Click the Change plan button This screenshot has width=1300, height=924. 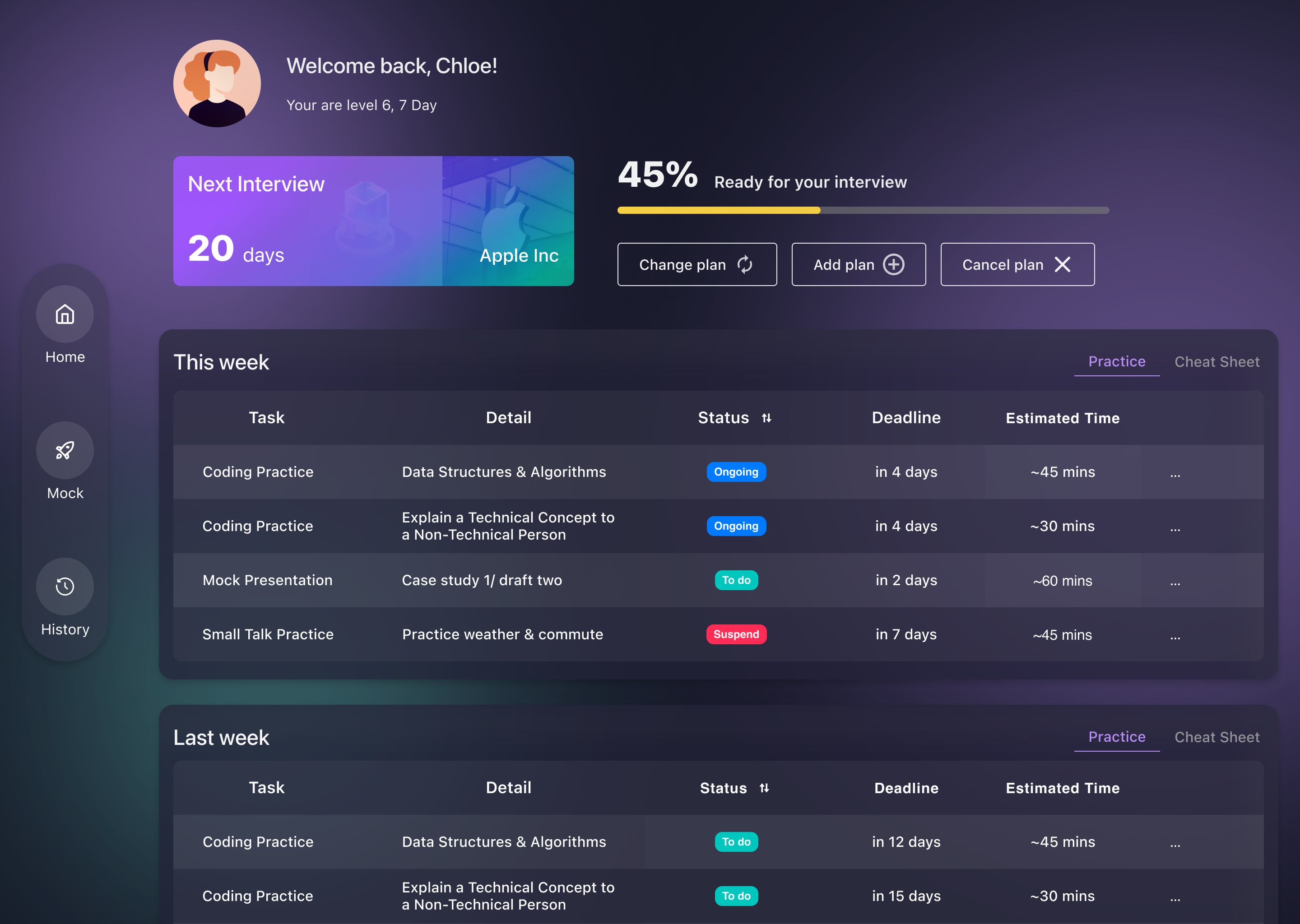697,264
